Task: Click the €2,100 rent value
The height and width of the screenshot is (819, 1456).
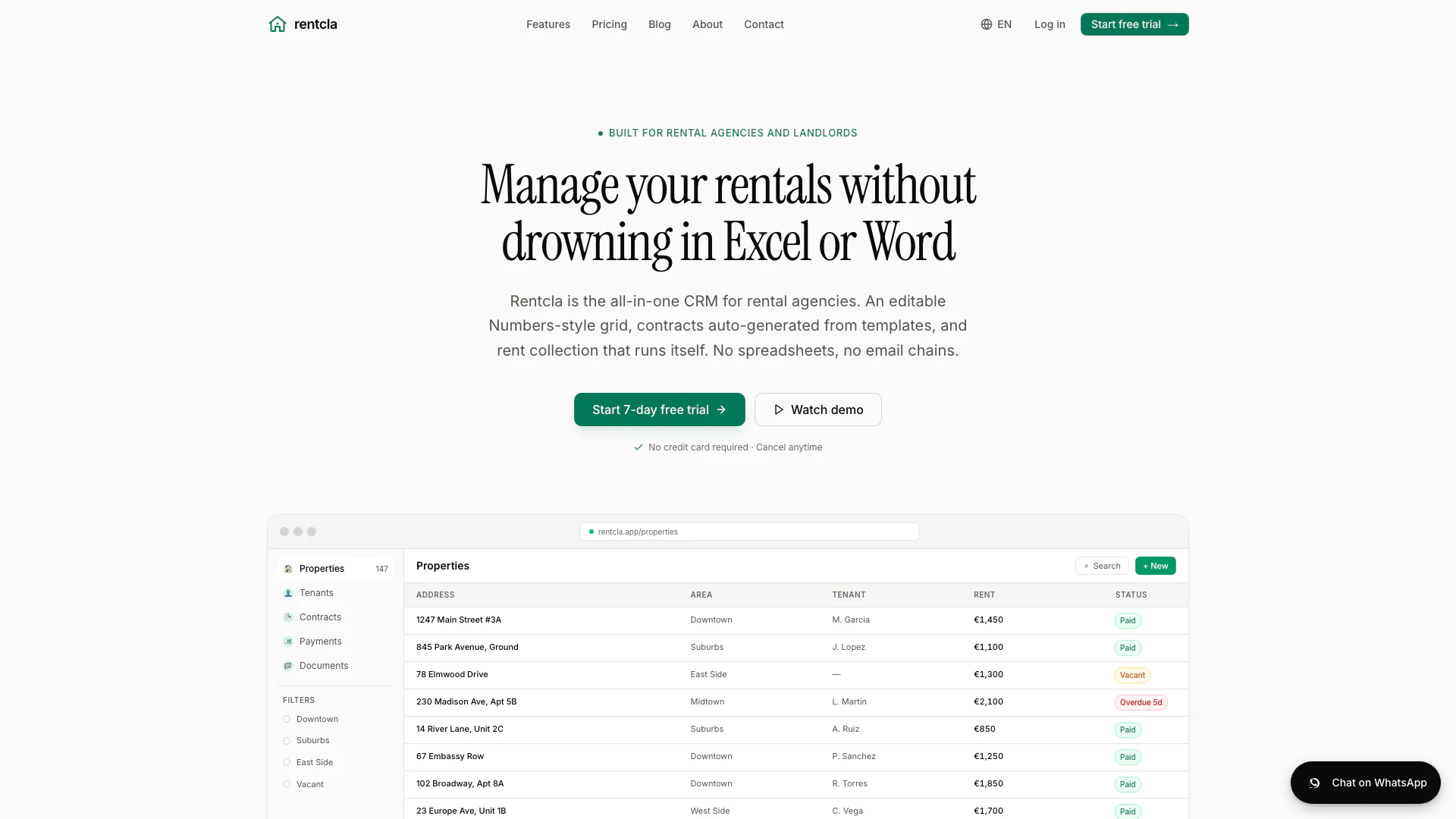Action: click(x=988, y=702)
